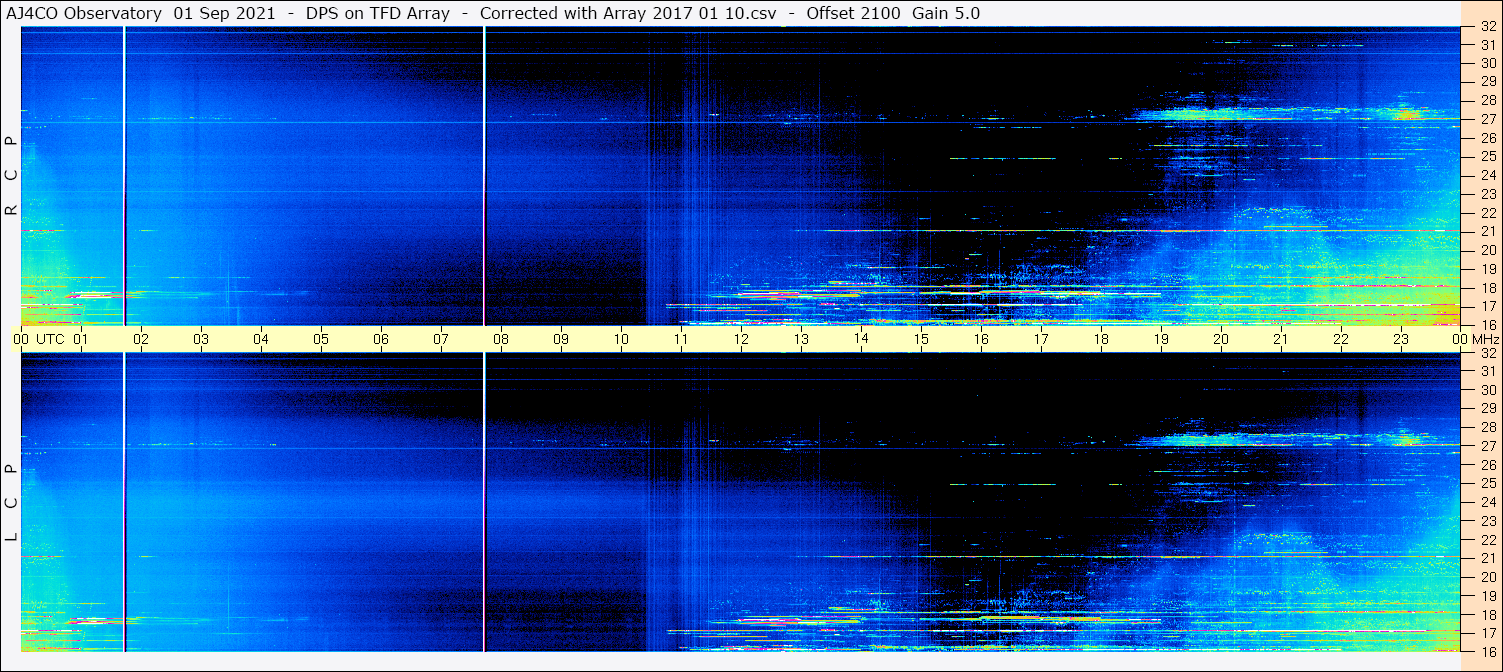The width and height of the screenshot is (1503, 672).
Task: Click the 18 hour tick on UTC axis
Action: coord(1101,339)
